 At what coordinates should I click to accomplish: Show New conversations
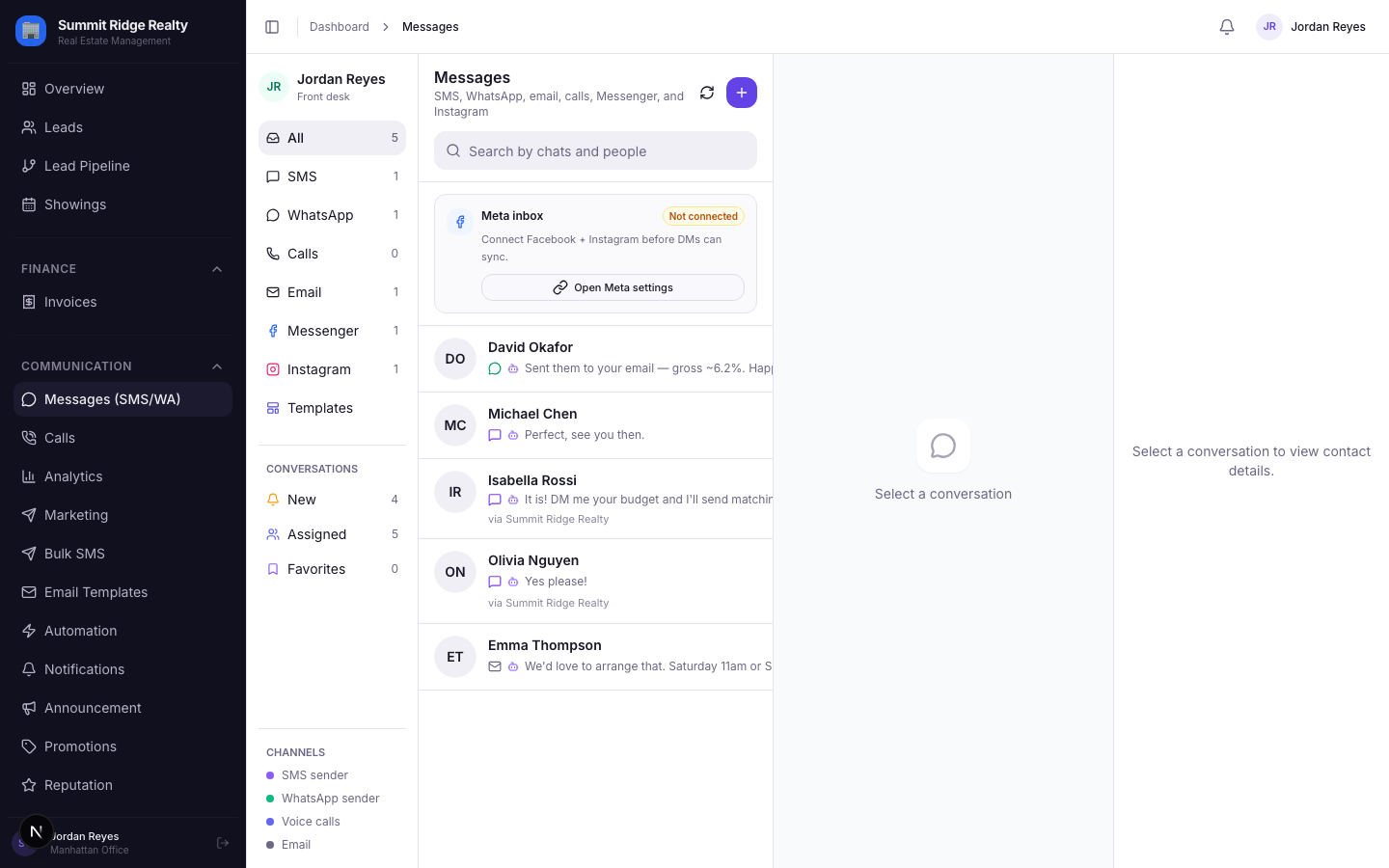click(332, 500)
